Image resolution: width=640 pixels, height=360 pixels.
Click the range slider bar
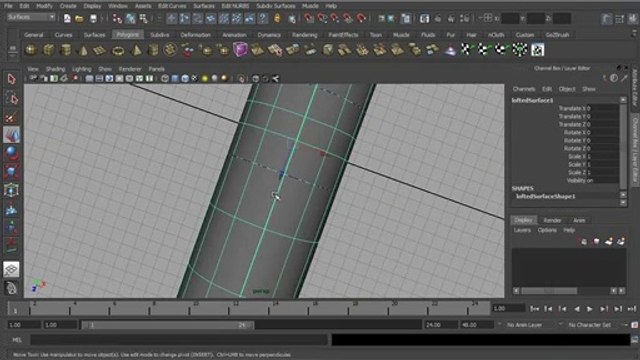167,325
